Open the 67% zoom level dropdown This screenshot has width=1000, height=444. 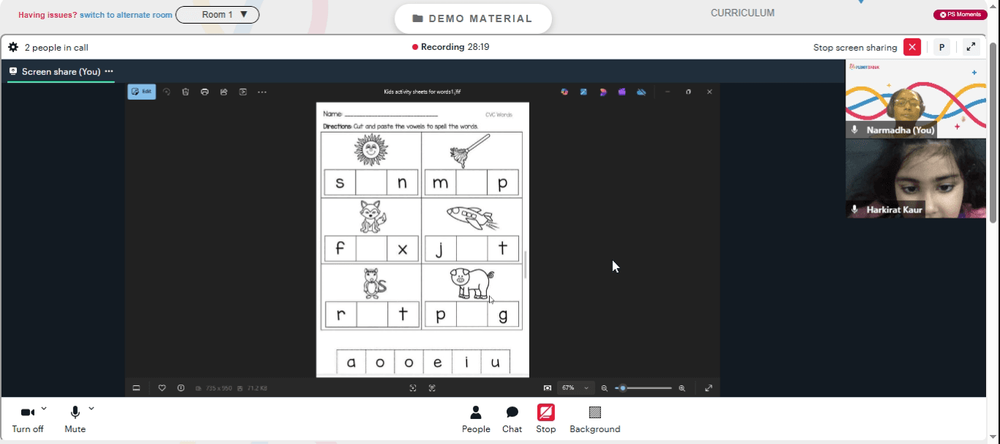(576, 388)
